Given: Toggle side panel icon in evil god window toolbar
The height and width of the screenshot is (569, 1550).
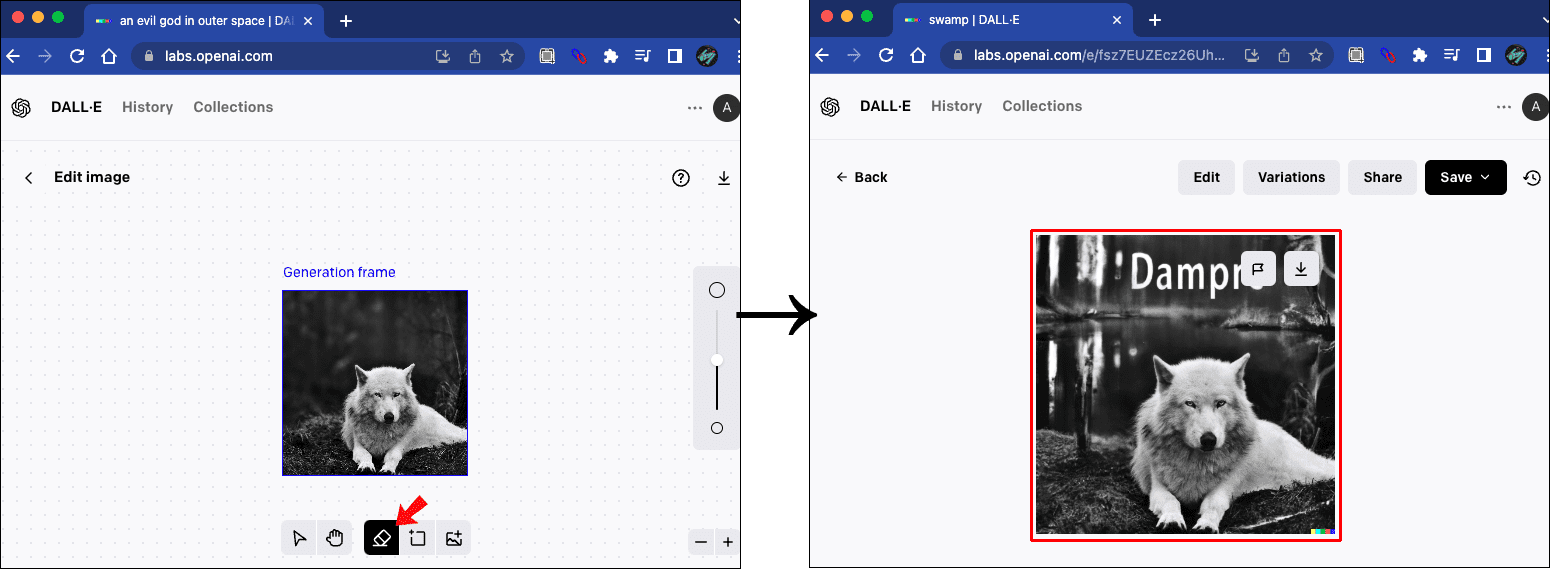Looking at the screenshot, I should pyautogui.click(x=675, y=56).
